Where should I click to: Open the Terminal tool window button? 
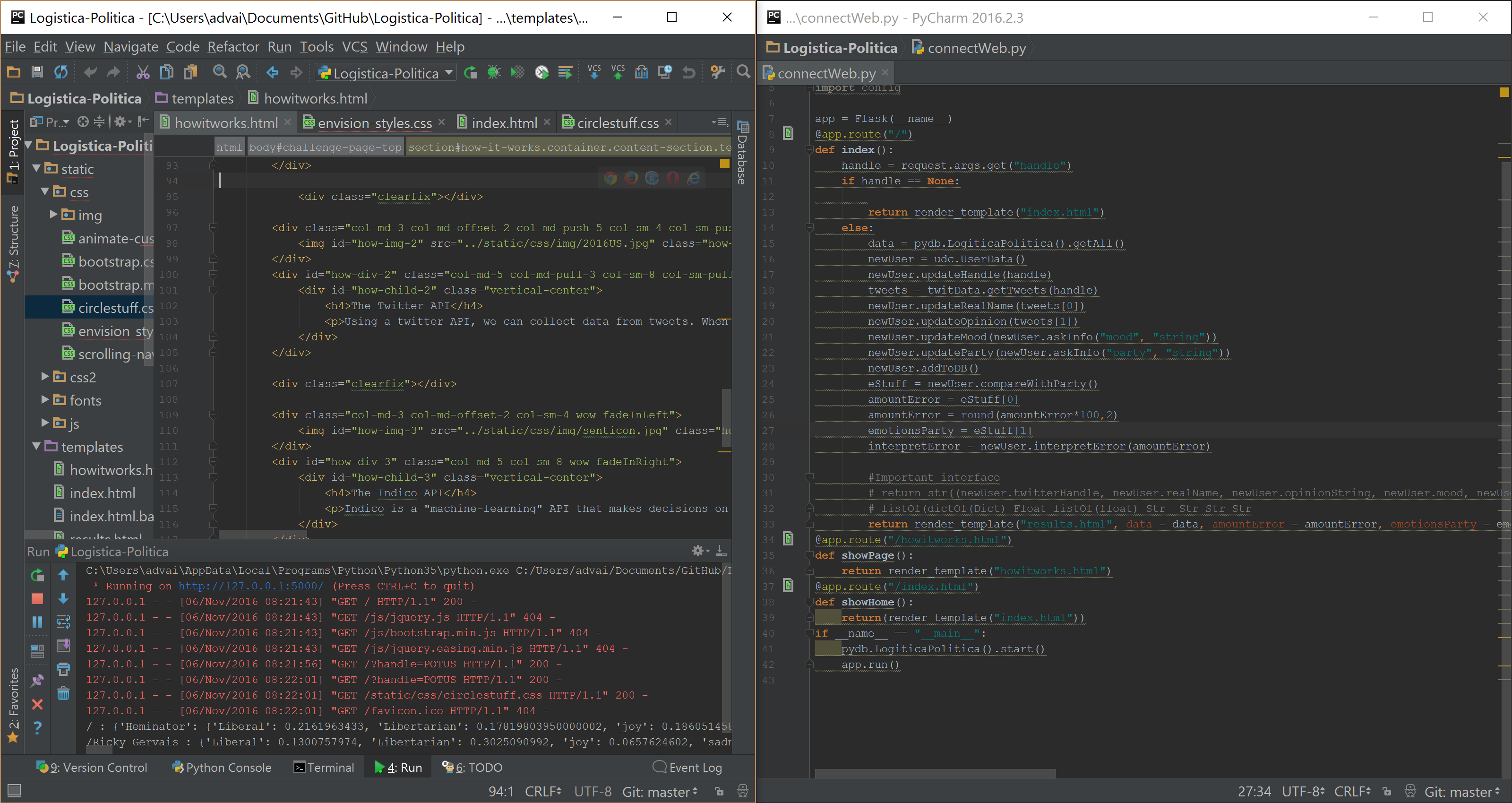coord(324,767)
